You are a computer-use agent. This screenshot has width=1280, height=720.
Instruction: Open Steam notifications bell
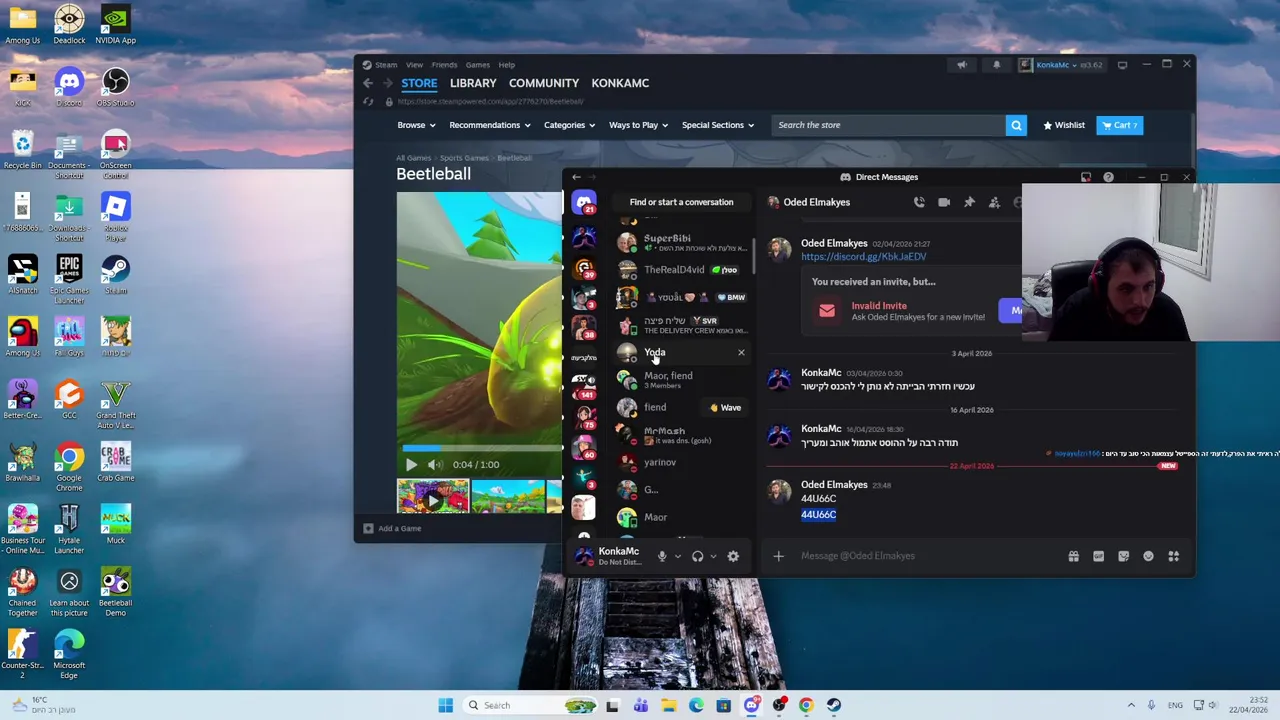[996, 65]
